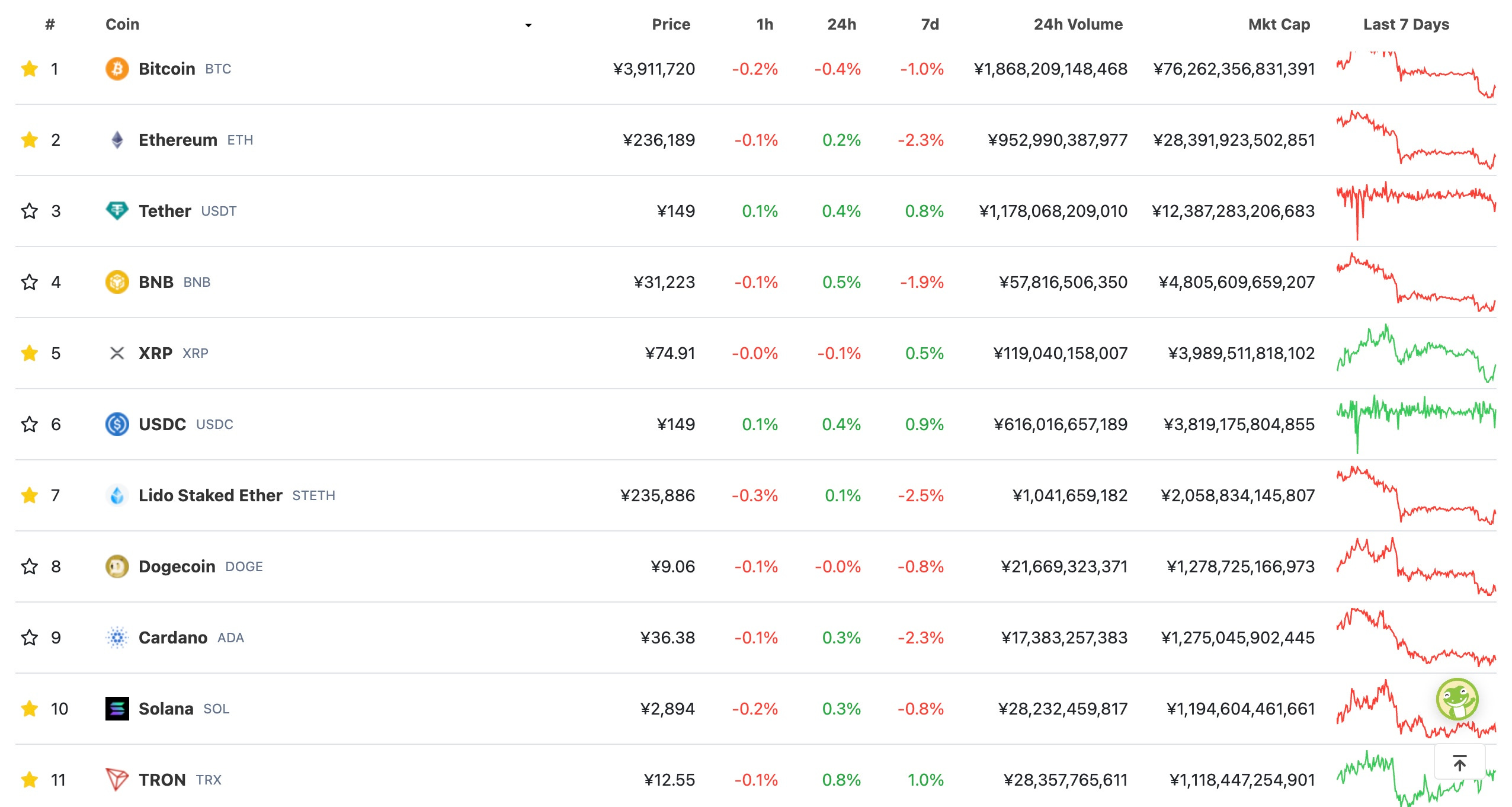Favorite Cardano with its star
This screenshot has width=1512, height=807.
[30, 638]
